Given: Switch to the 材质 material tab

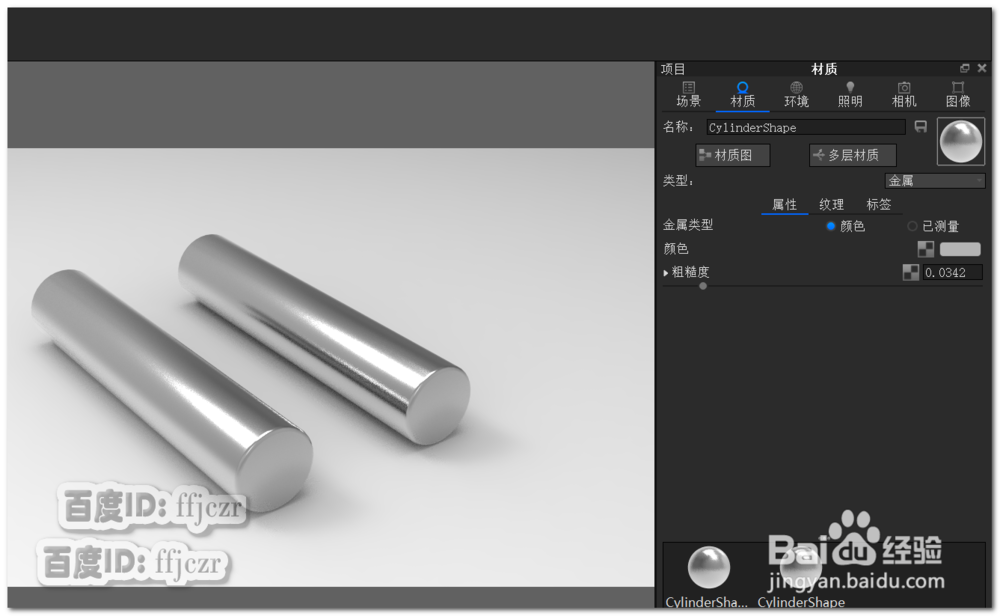Looking at the screenshot, I should pyautogui.click(x=742, y=94).
